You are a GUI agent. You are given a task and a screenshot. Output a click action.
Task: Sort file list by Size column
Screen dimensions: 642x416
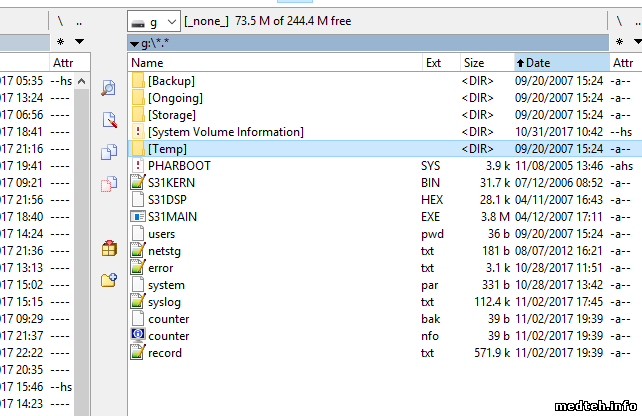coord(474,63)
